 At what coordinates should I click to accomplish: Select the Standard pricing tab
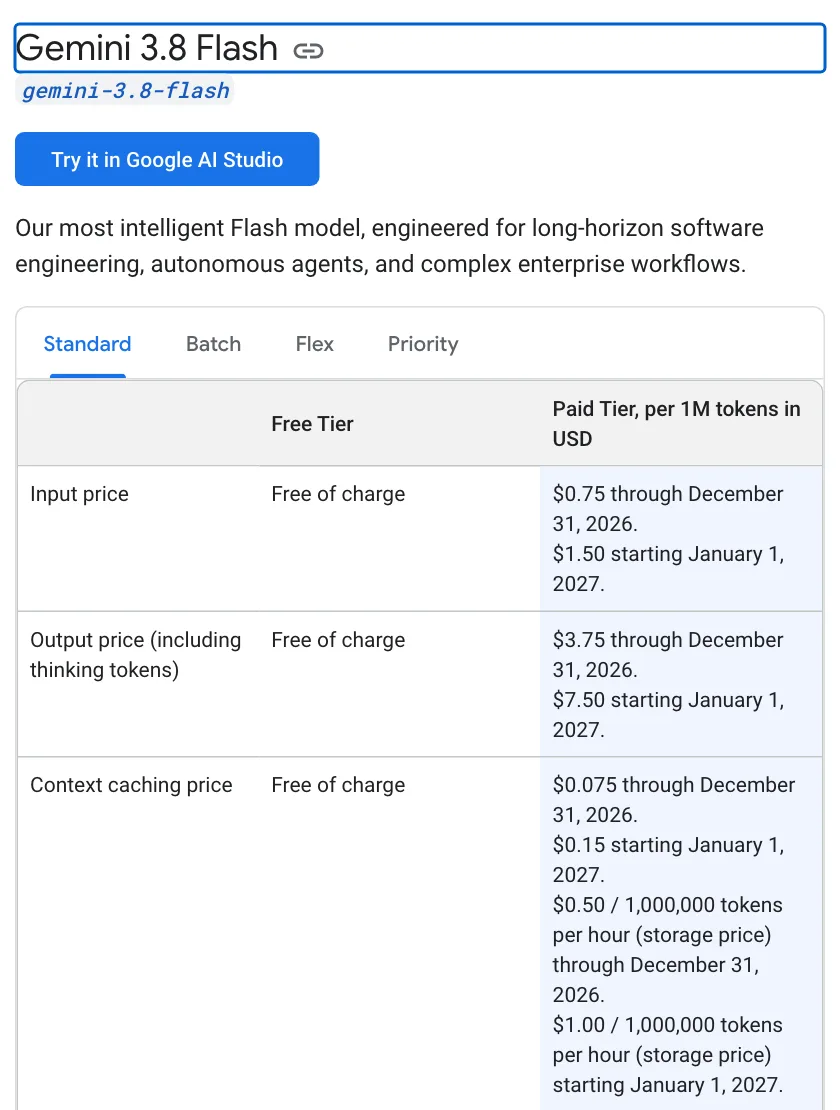88,344
